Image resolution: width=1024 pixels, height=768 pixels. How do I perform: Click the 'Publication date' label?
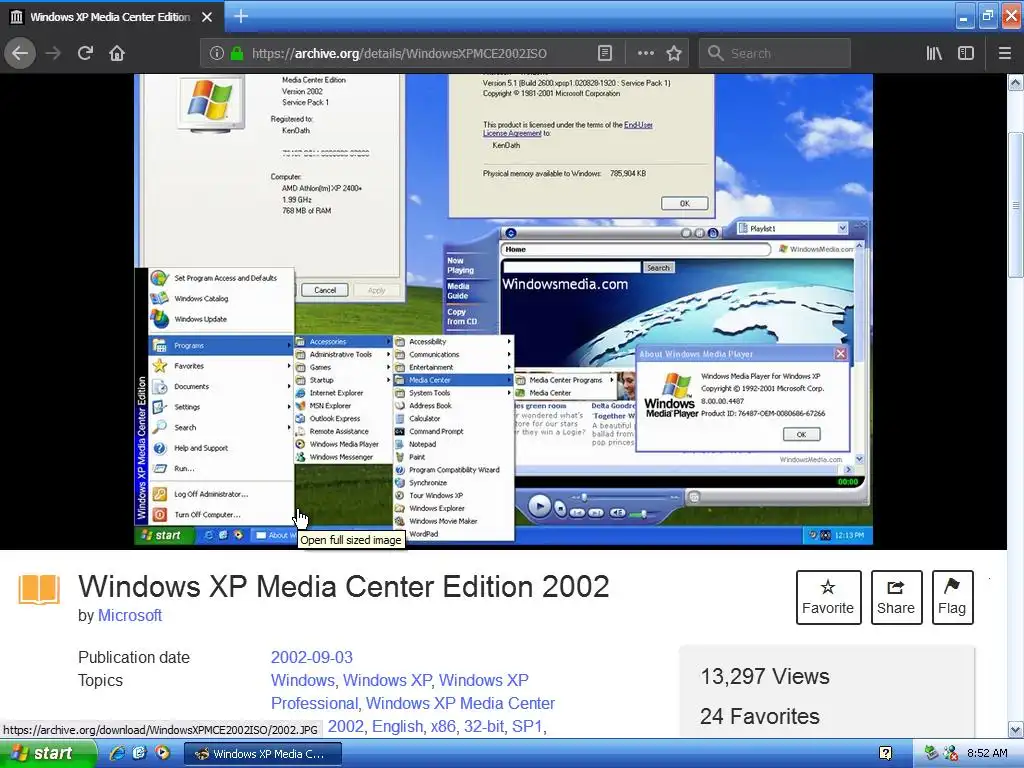[x=134, y=657]
